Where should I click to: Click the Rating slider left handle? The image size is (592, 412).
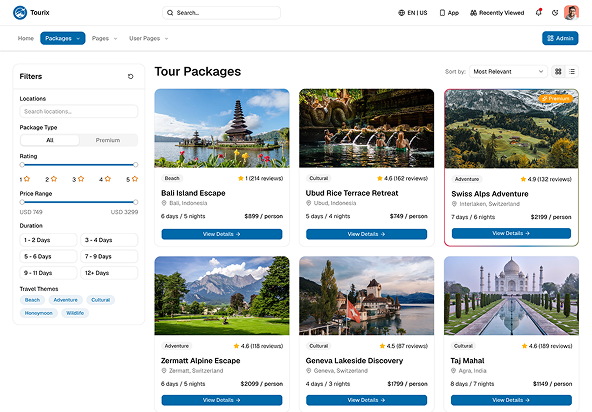tap(22, 165)
